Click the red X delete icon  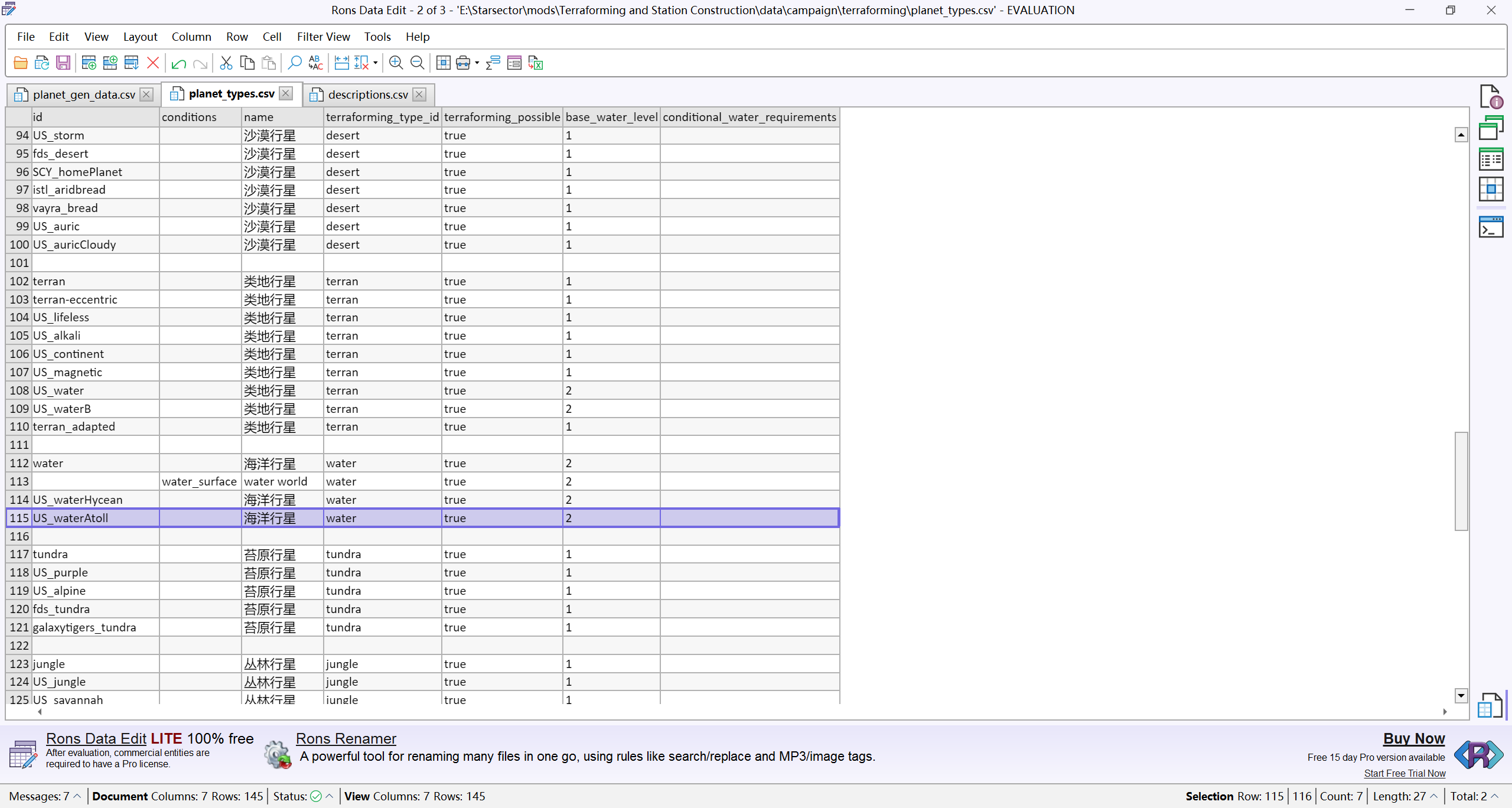[x=153, y=63]
